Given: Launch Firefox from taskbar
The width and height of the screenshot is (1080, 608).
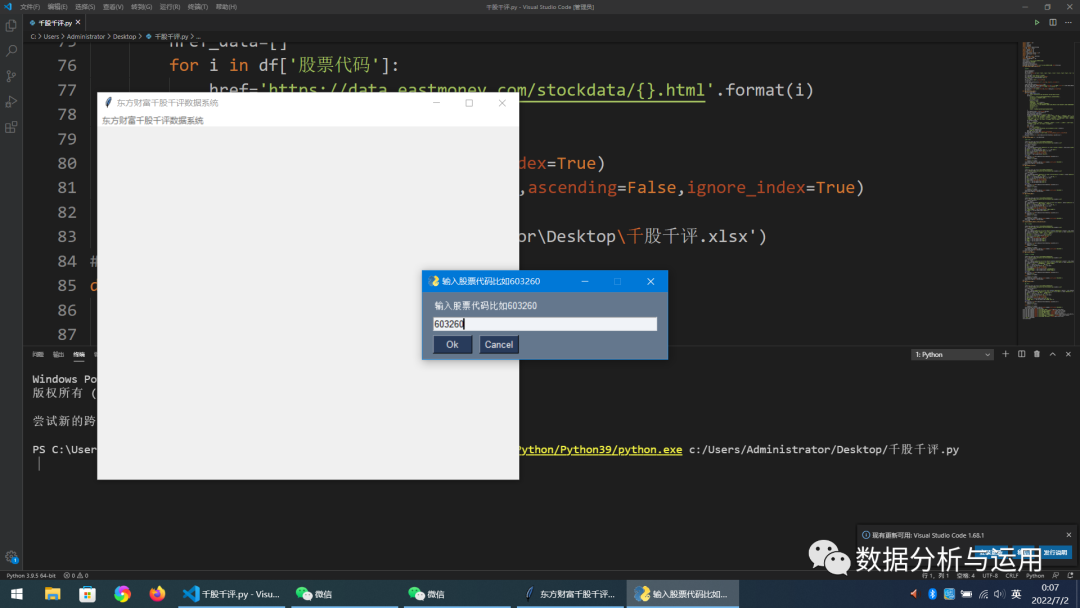Looking at the screenshot, I should pos(157,594).
